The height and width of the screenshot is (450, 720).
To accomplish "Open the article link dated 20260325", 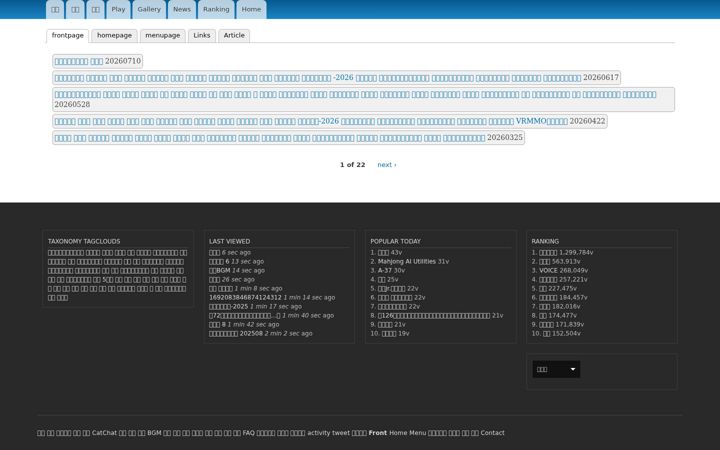I will (270, 138).
